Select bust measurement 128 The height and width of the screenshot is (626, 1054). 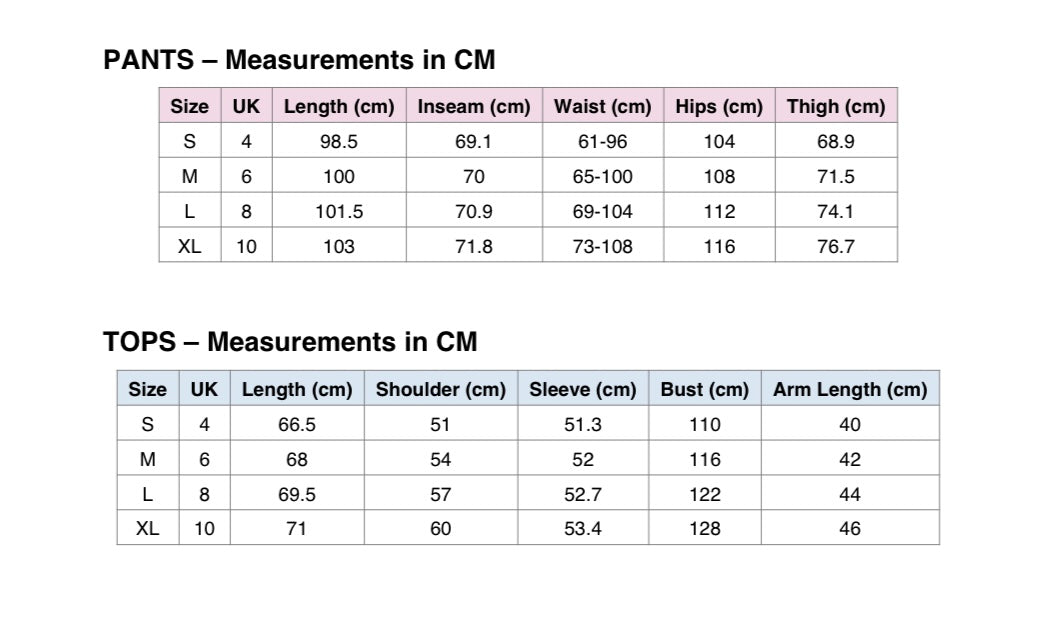click(x=704, y=529)
